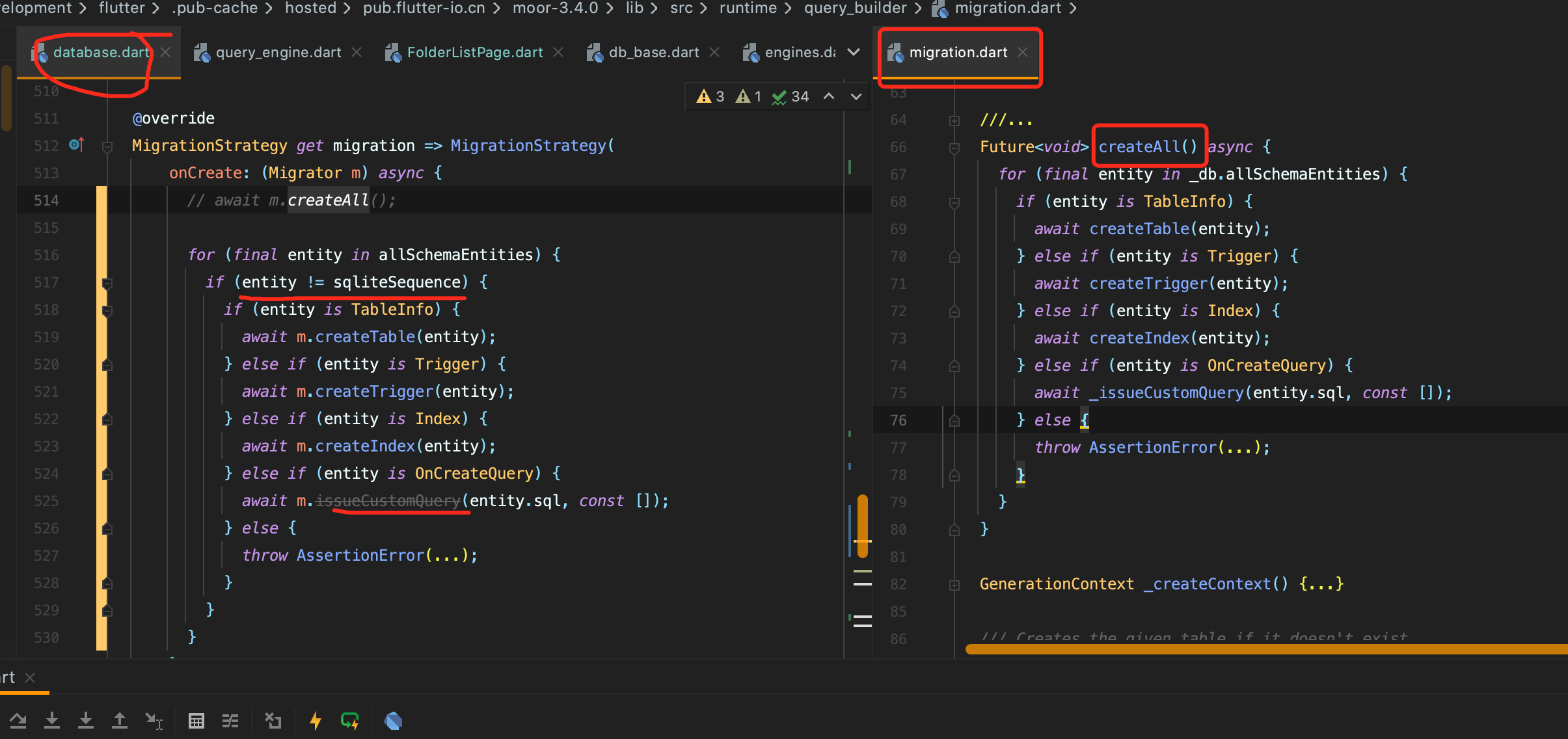Close the FolderListPage.dart tab

coord(558,52)
